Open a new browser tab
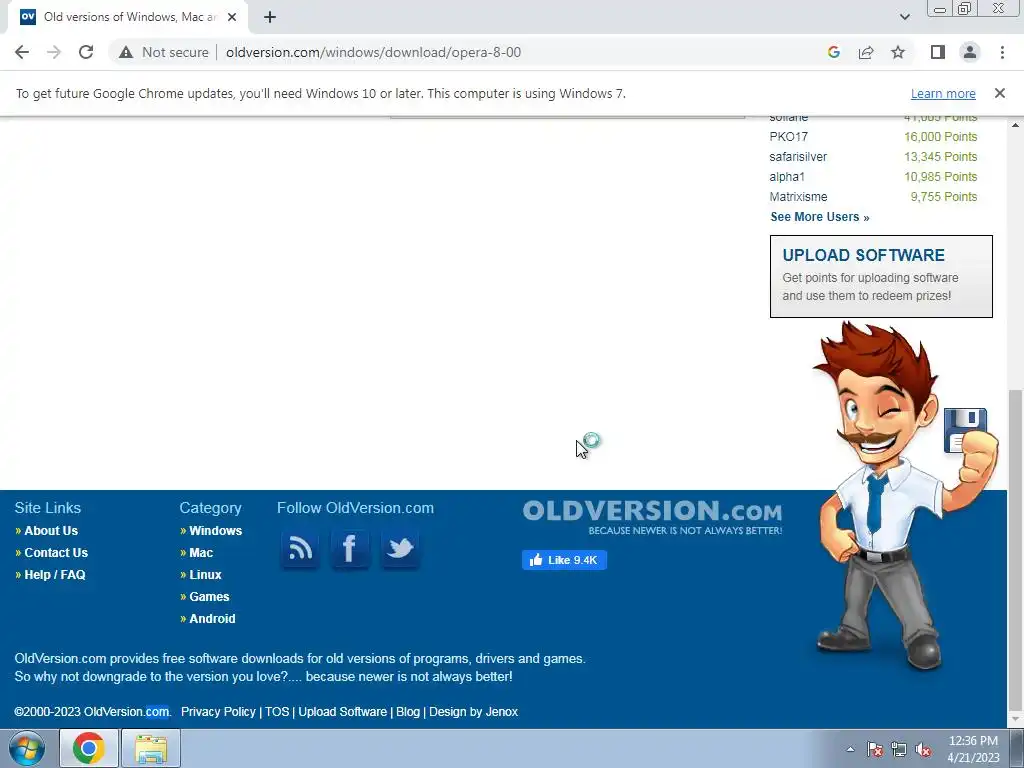Screen dimensions: 1024x768 pos(270,17)
